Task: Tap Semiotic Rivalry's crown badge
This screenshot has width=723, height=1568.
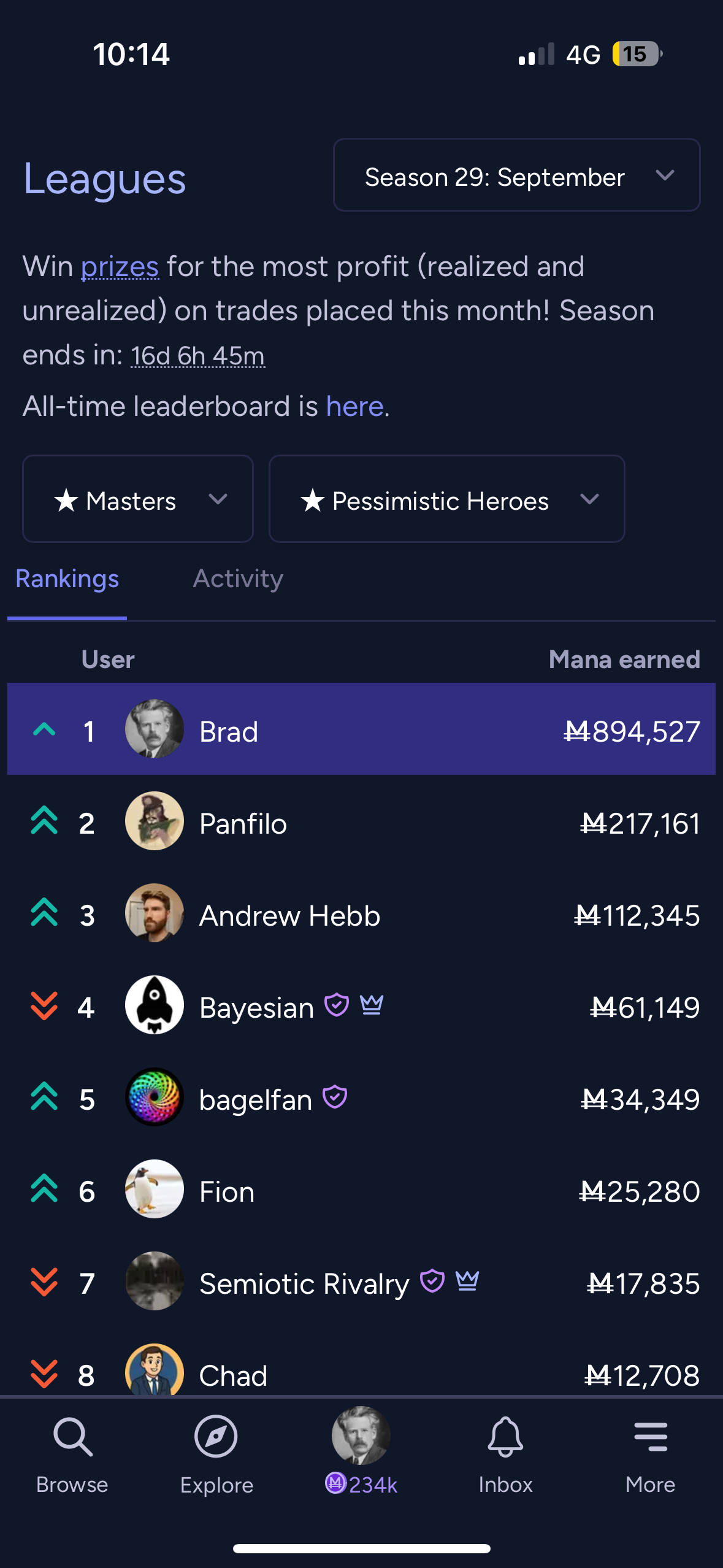Action: pyautogui.click(x=467, y=1281)
